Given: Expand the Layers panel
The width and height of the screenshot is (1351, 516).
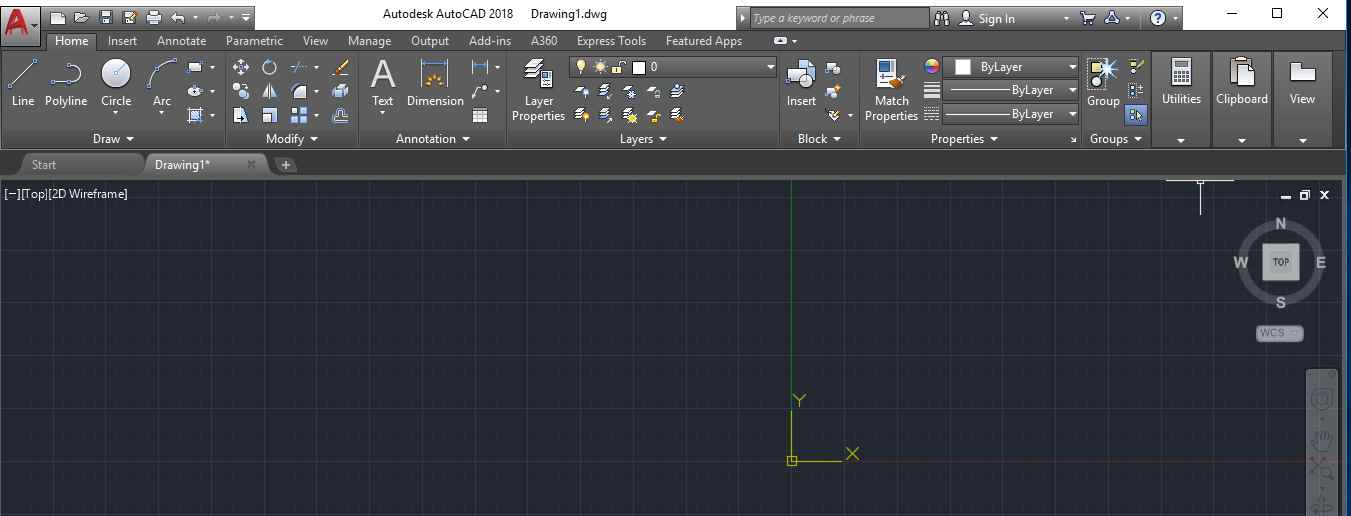Looking at the screenshot, I should coord(643,139).
